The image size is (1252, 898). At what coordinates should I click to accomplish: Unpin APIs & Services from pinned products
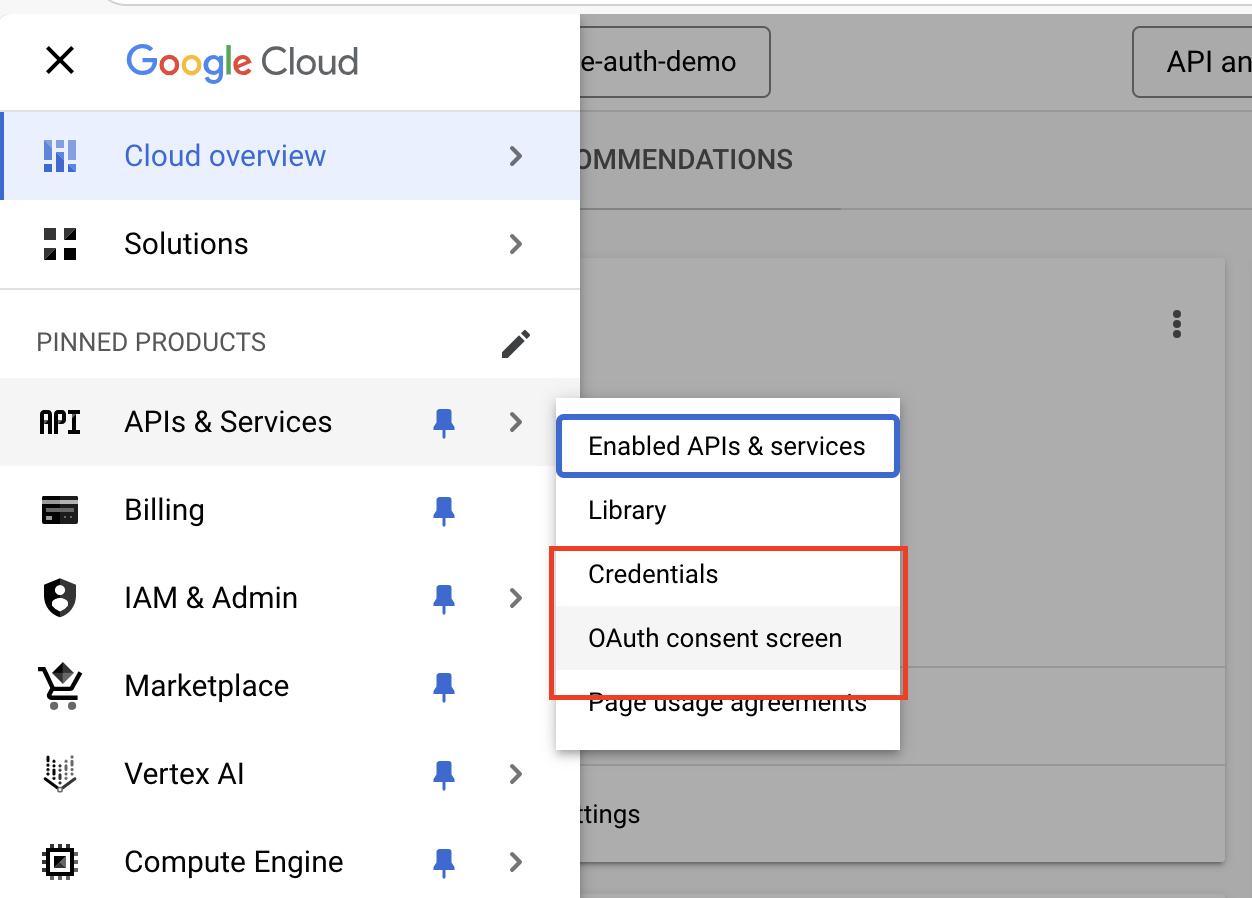coord(444,423)
